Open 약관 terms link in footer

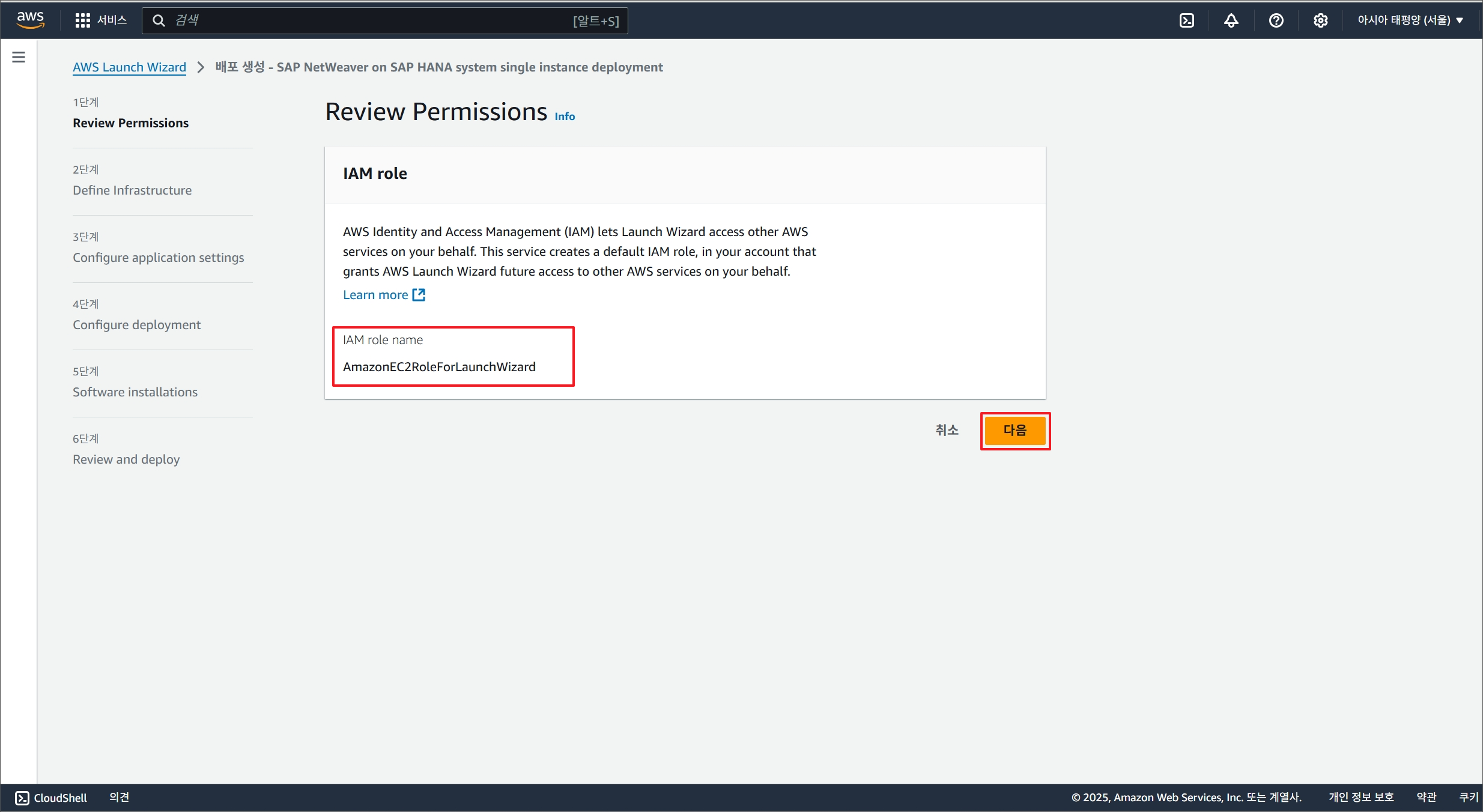[x=1427, y=797]
